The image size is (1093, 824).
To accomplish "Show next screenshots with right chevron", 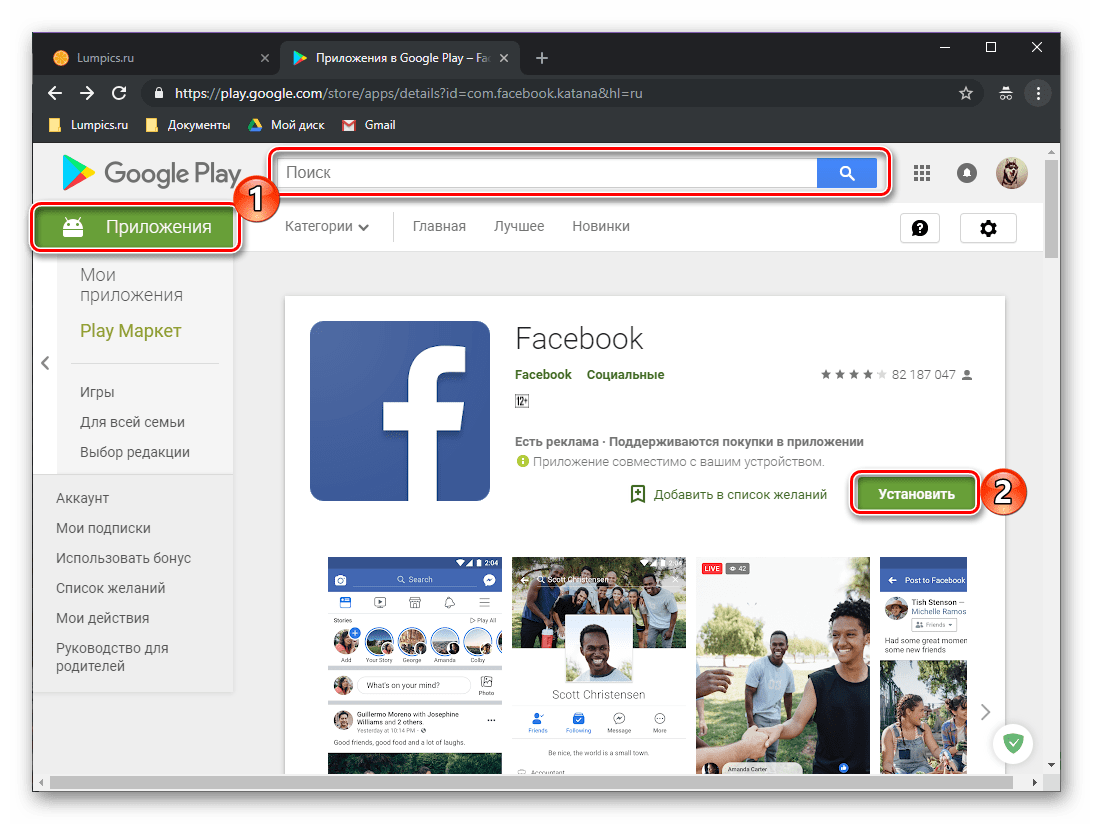I will (985, 712).
